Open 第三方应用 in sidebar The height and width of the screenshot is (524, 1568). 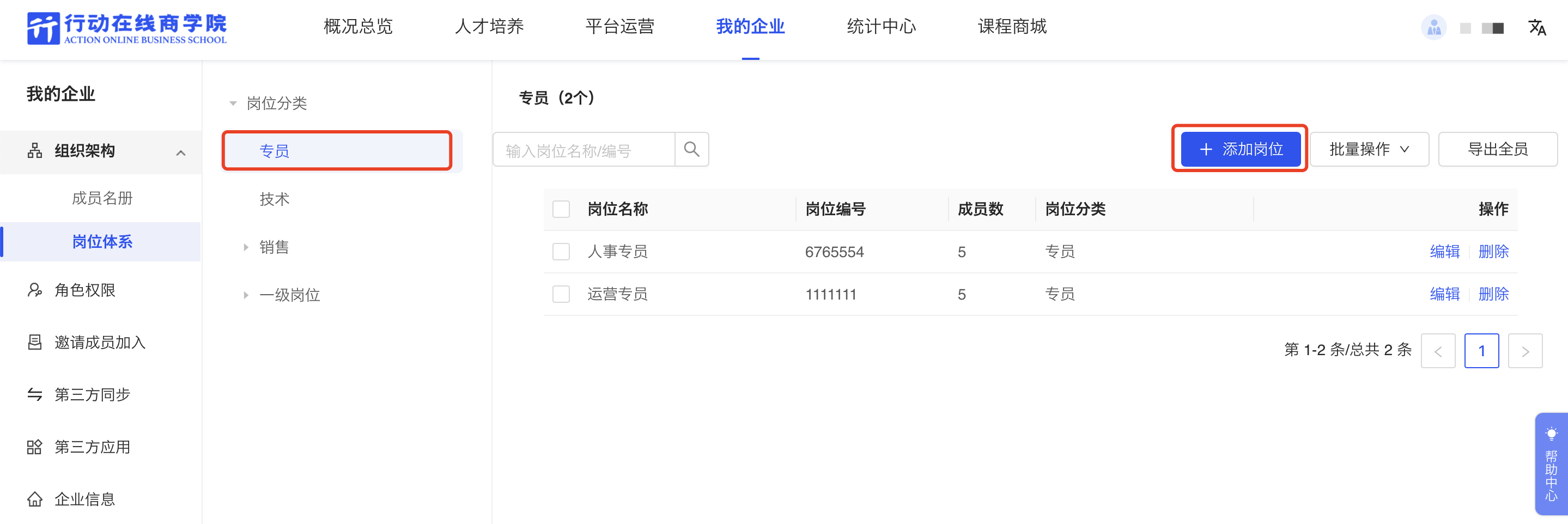pos(93,447)
